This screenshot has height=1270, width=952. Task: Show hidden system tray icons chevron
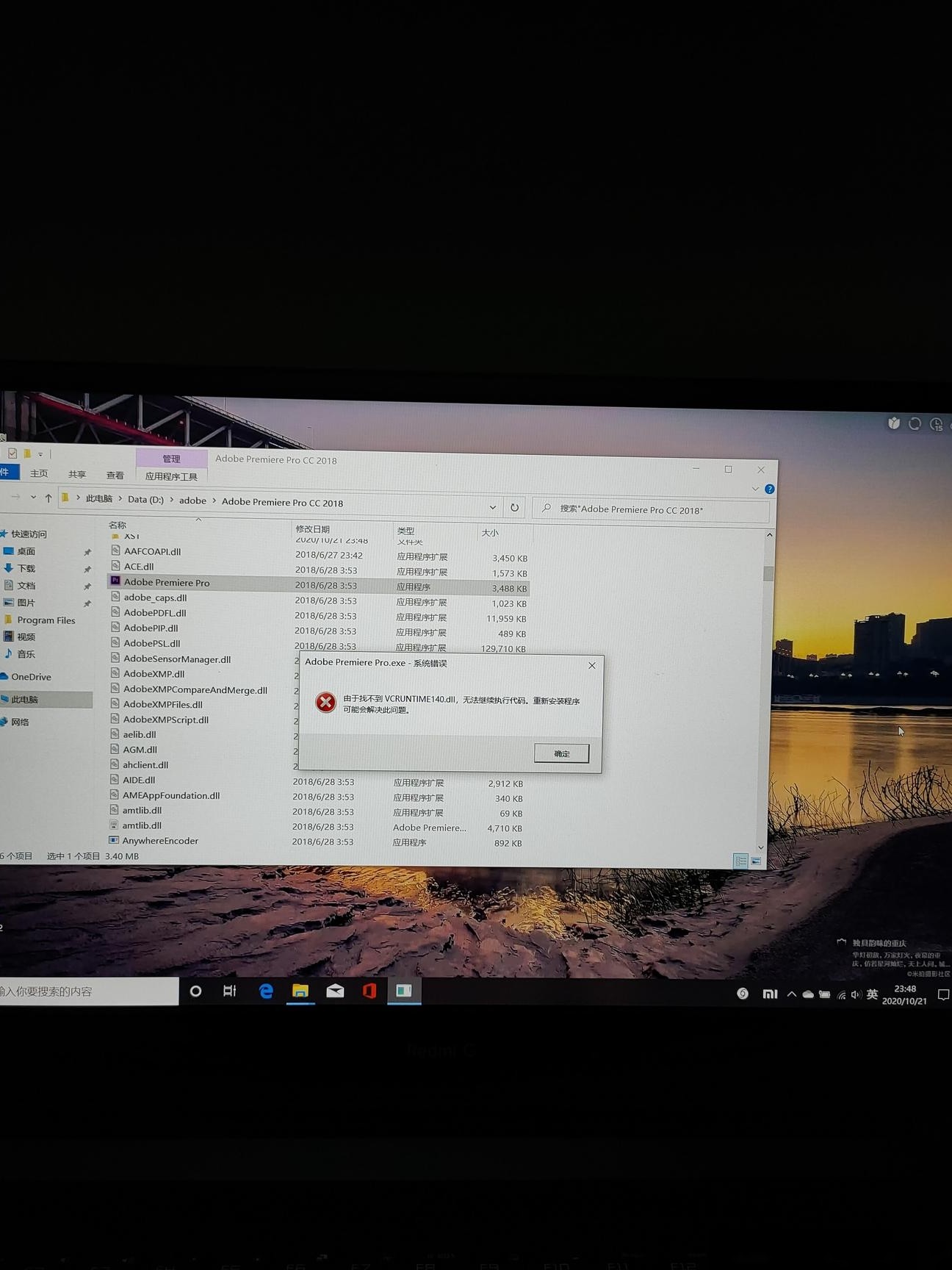pos(791,994)
